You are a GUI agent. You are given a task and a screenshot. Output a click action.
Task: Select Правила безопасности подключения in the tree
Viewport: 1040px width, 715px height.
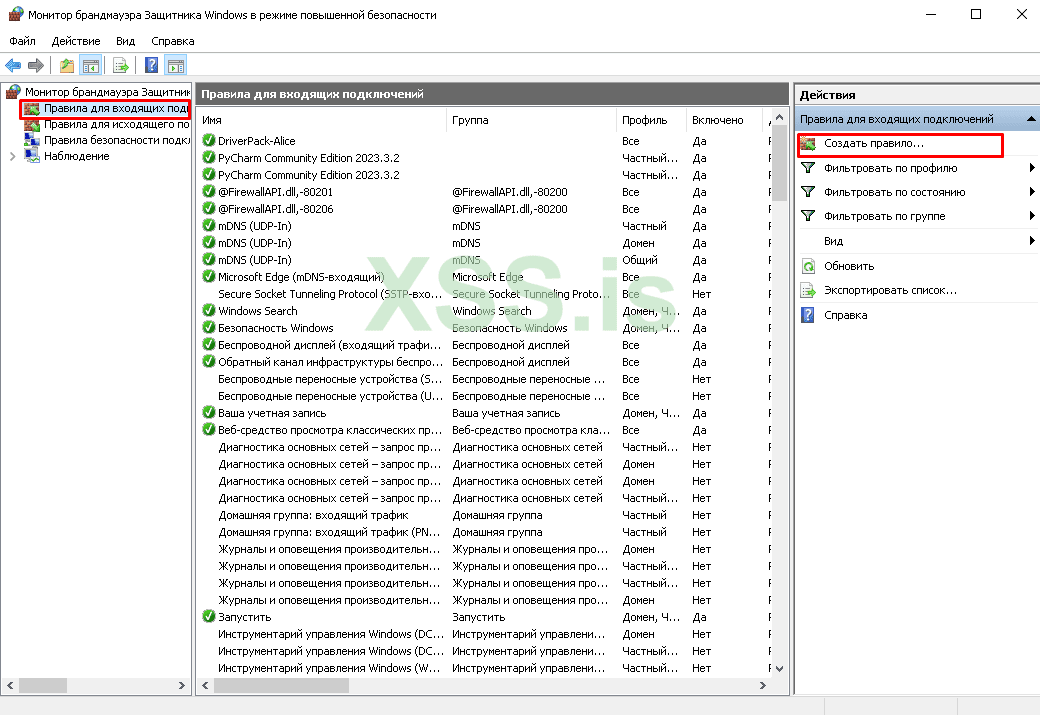(x=116, y=141)
